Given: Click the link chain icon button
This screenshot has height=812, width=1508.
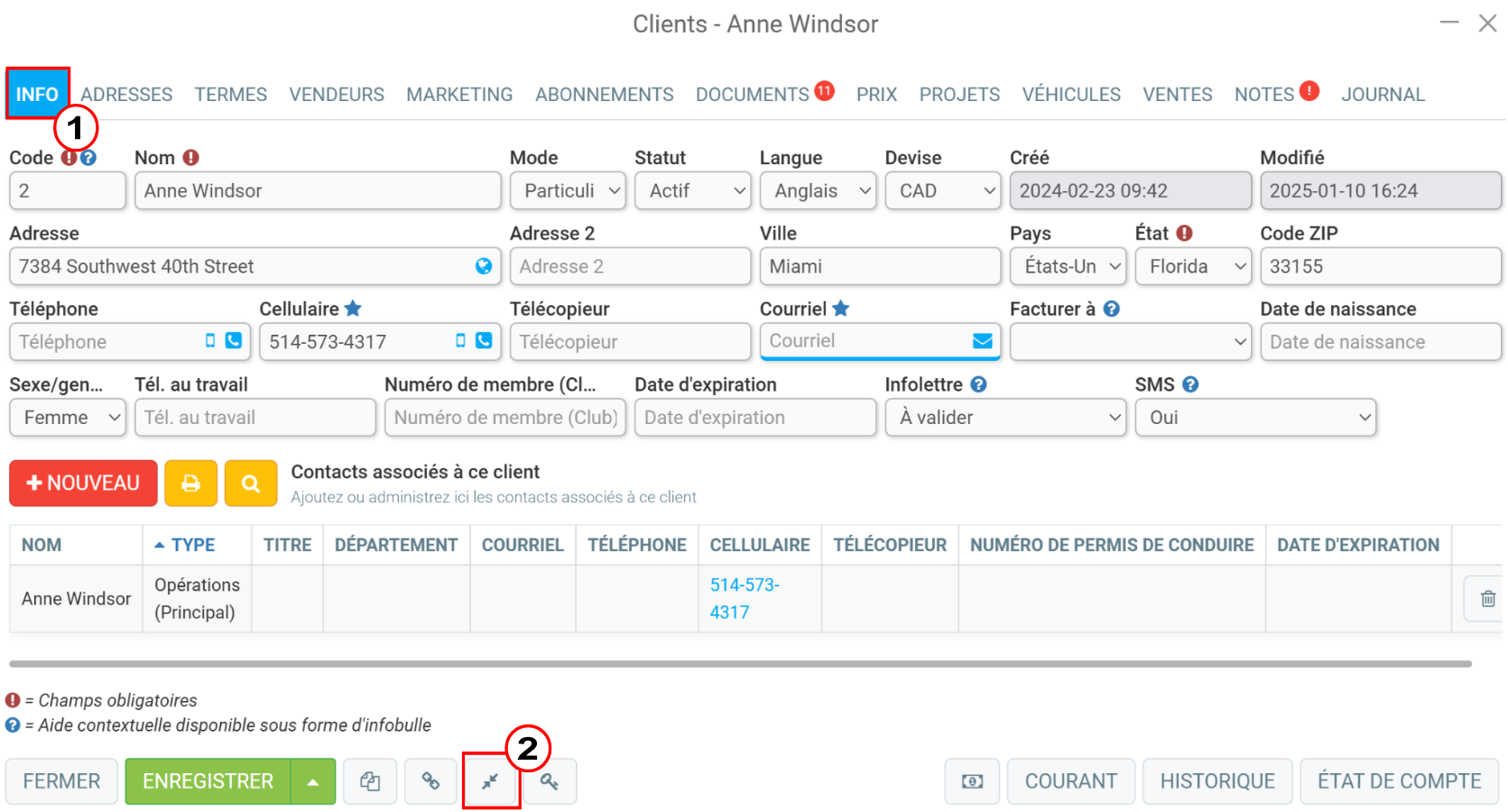Looking at the screenshot, I should [x=430, y=781].
